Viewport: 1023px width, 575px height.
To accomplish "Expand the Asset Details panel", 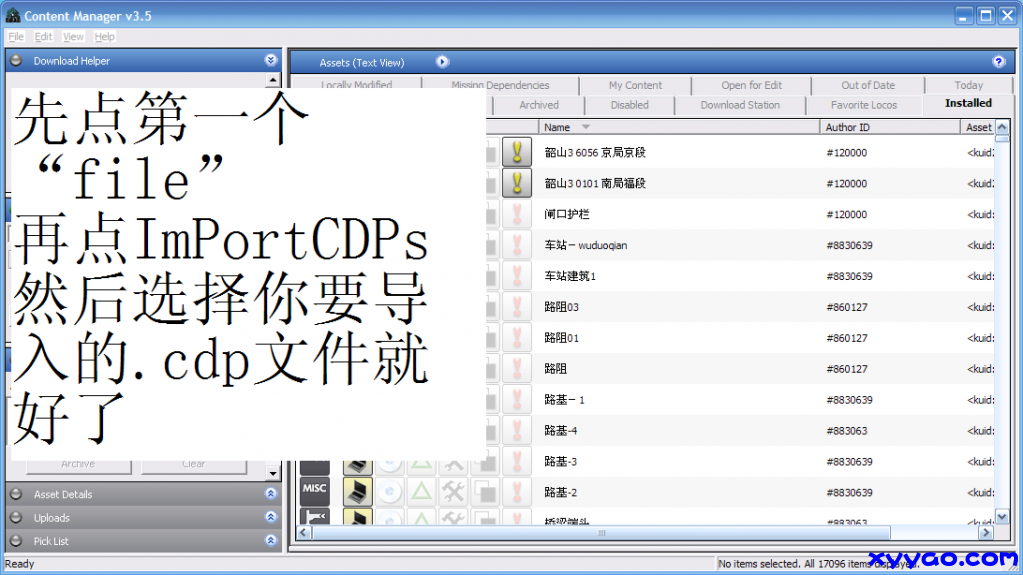I will tap(270, 494).
